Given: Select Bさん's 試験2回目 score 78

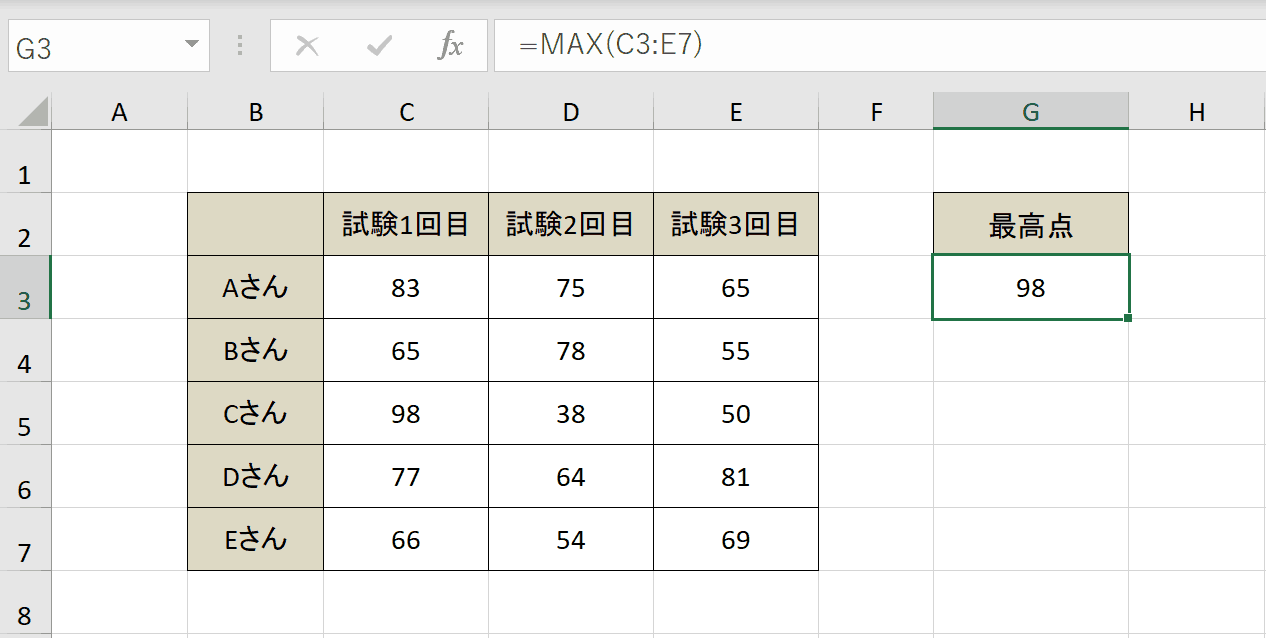Looking at the screenshot, I should pos(571,350).
